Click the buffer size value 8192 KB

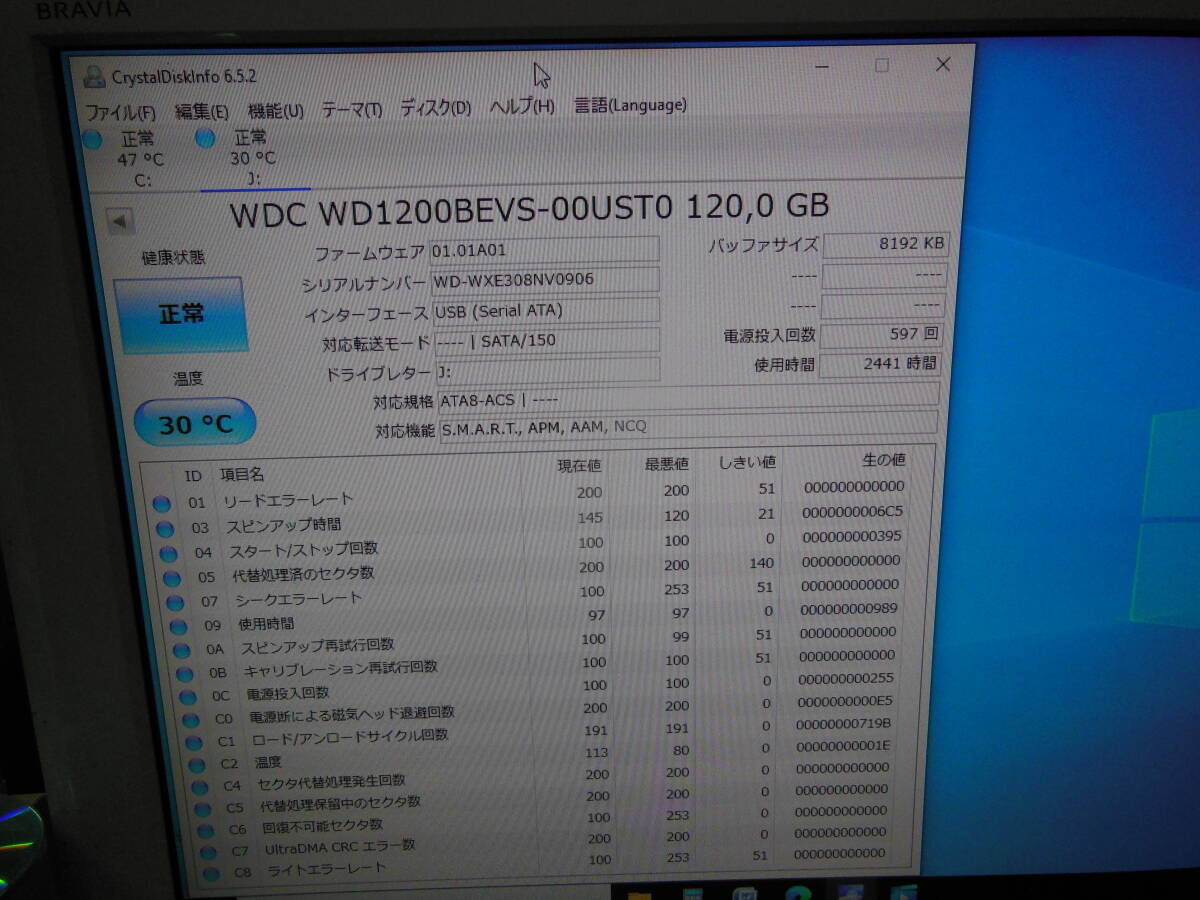pos(885,244)
